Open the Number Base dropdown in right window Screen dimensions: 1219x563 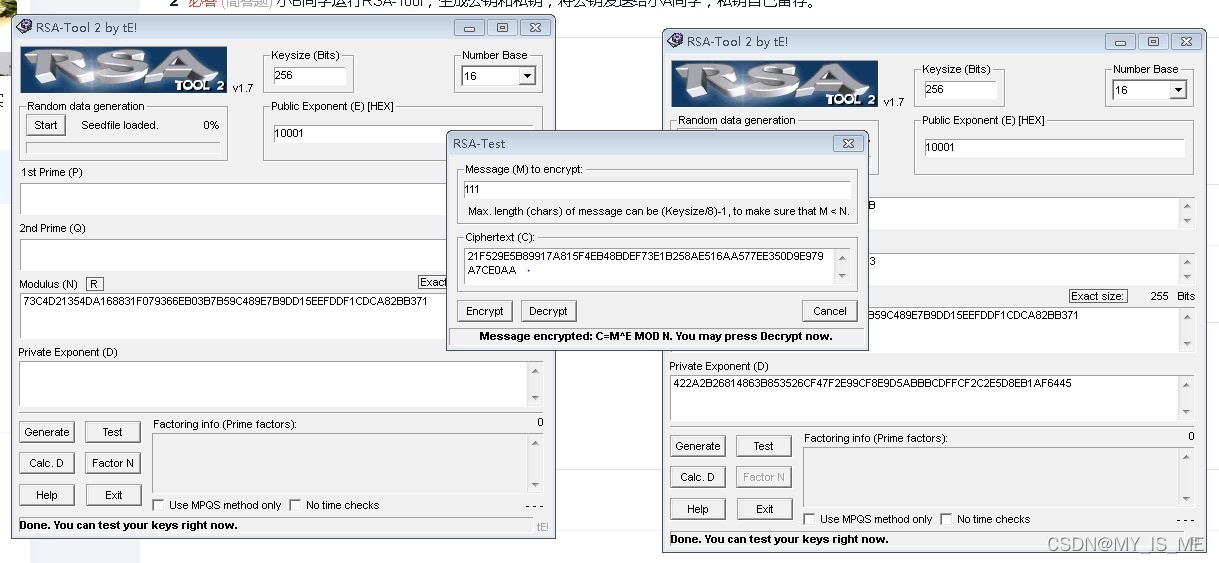coord(1178,90)
